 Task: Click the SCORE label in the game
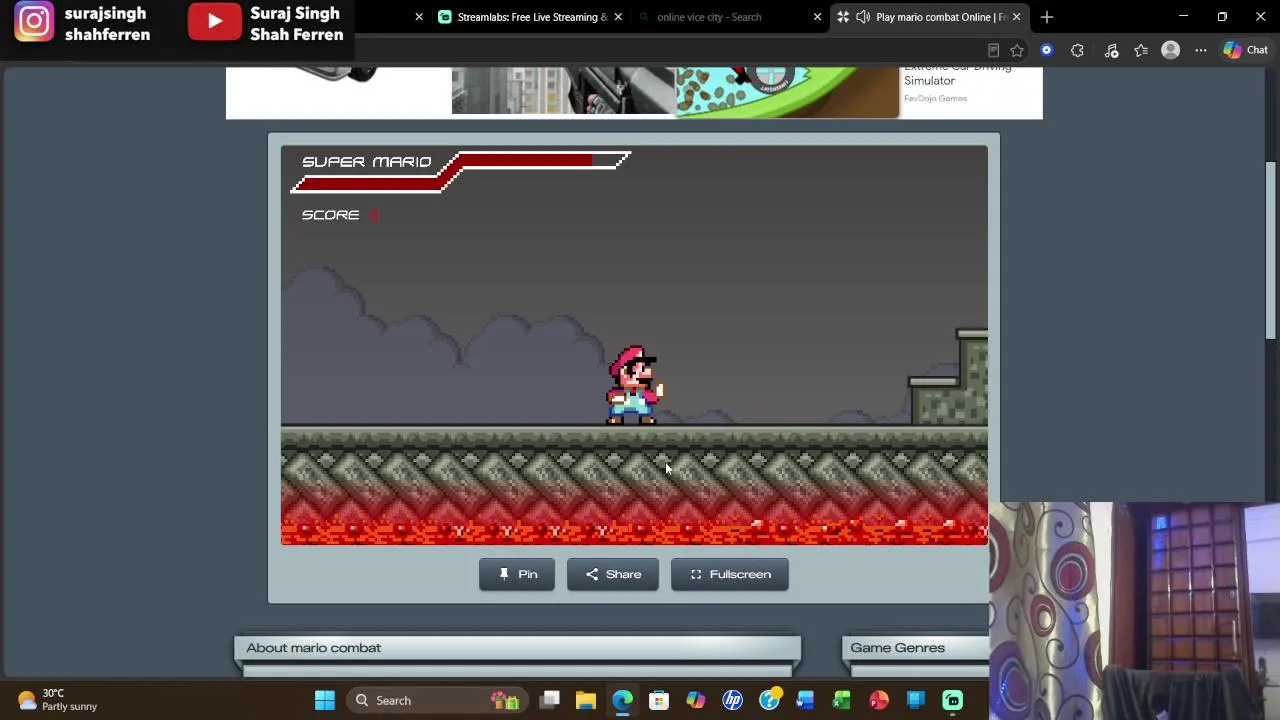331,215
